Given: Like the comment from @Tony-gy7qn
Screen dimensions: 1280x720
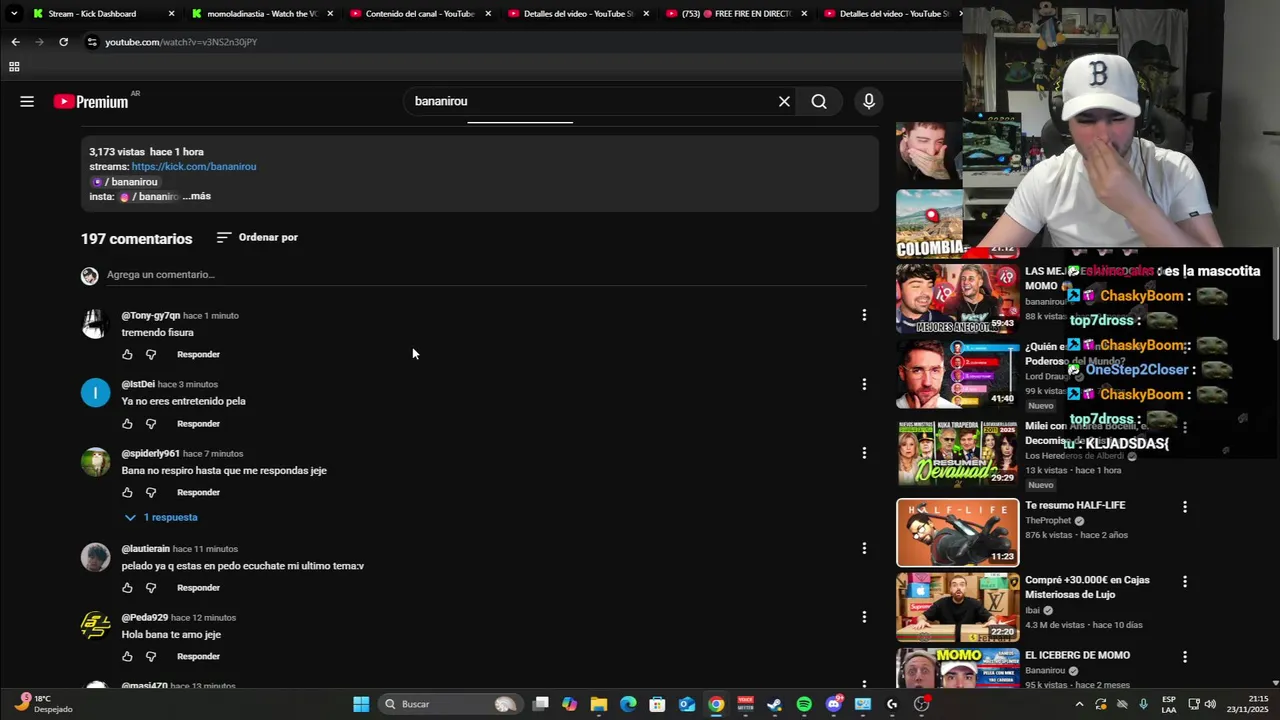Looking at the screenshot, I should click(127, 354).
